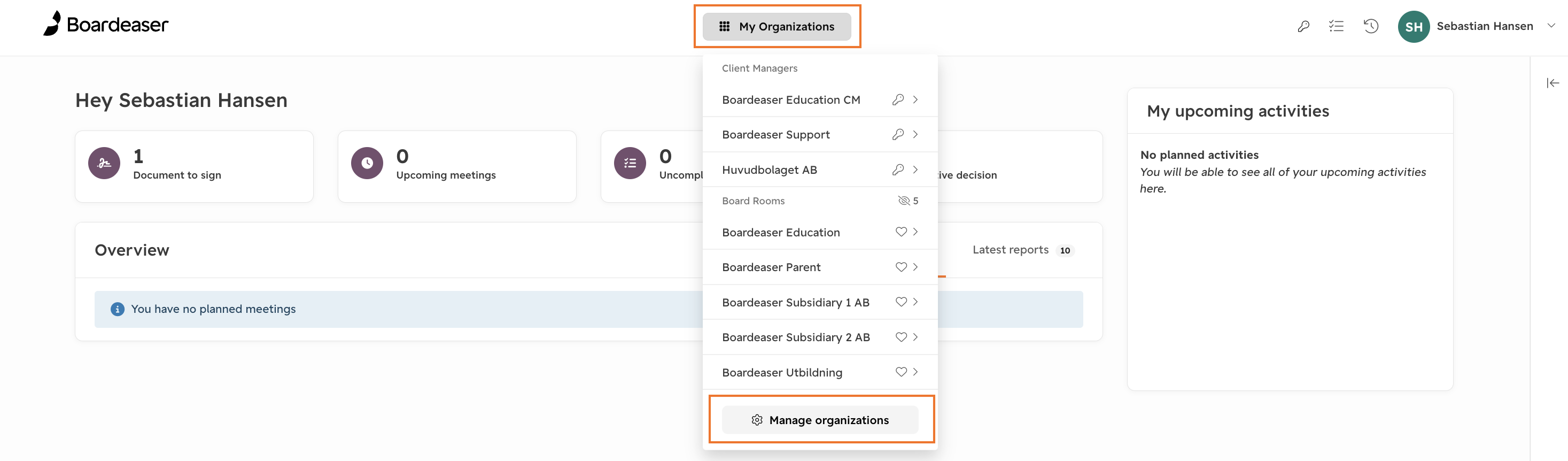Open the Upcoming meetings card
The image size is (1568, 461).
(457, 166)
